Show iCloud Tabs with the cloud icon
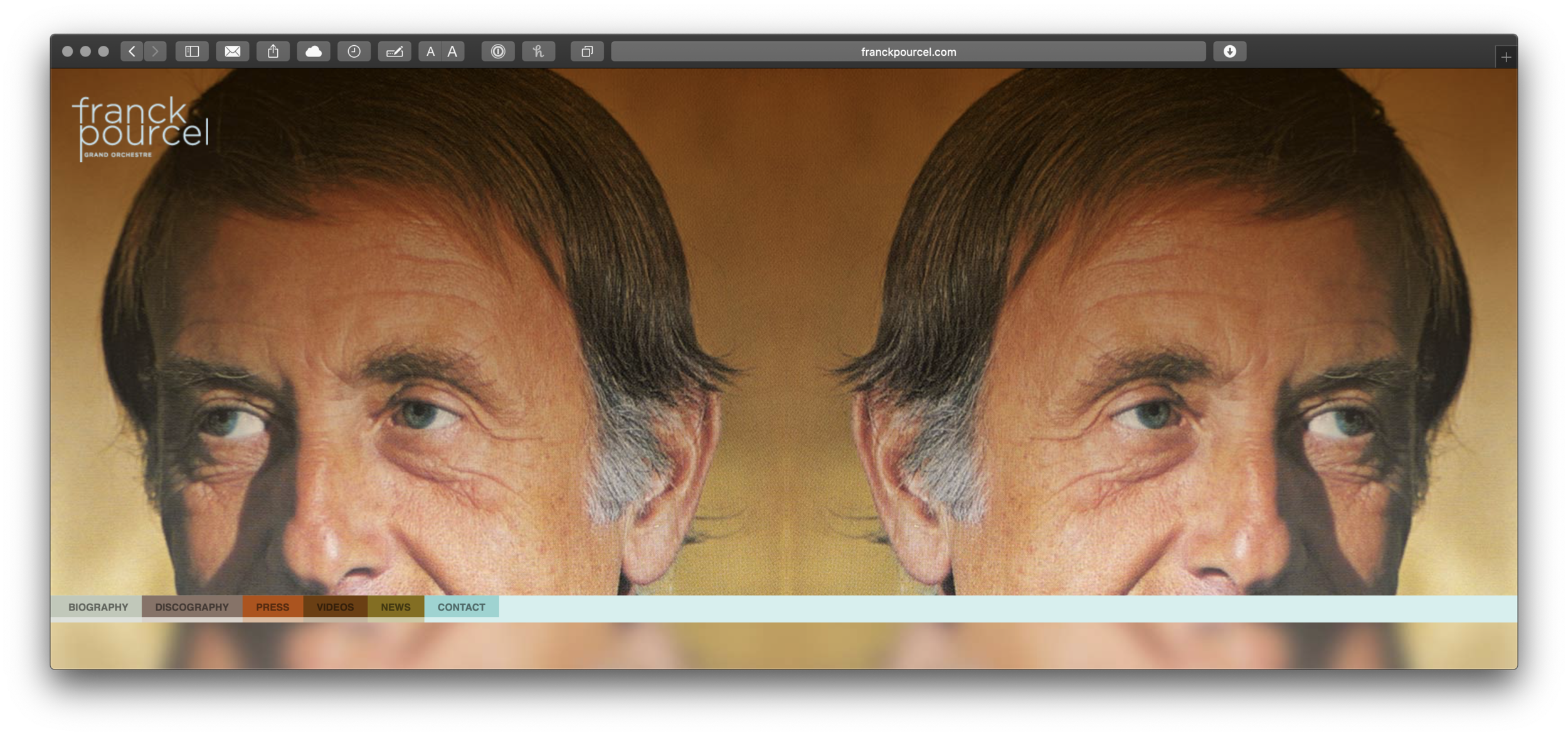 click(x=314, y=51)
